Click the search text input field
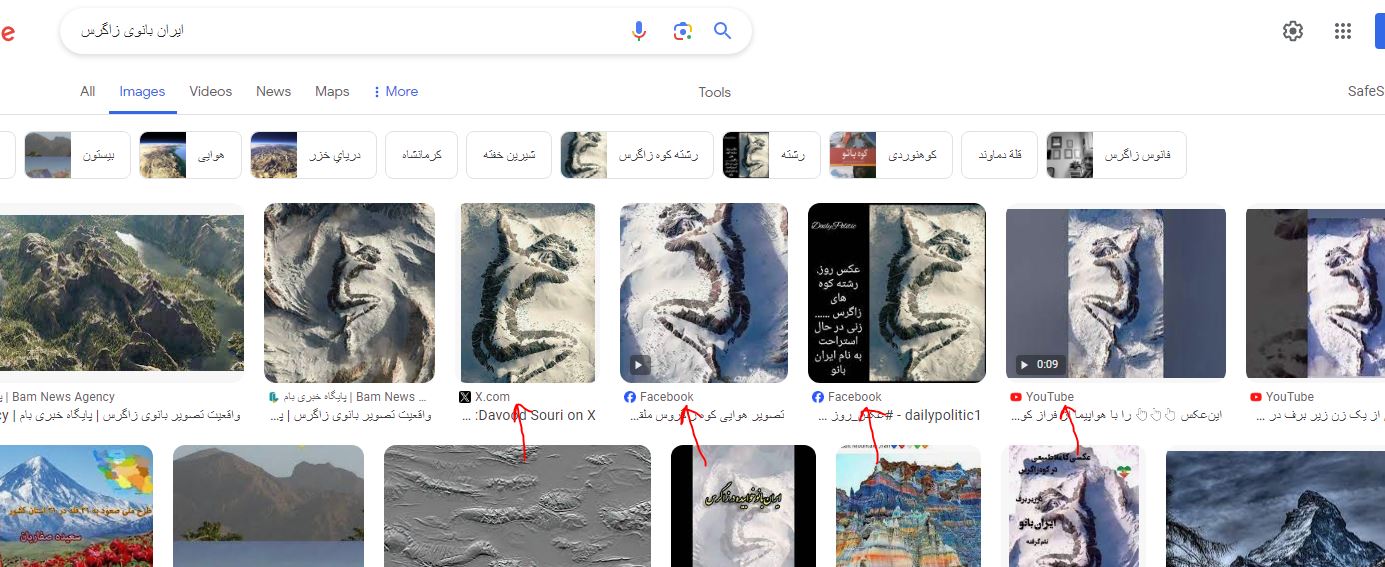Image resolution: width=1385 pixels, height=567 pixels. point(340,31)
